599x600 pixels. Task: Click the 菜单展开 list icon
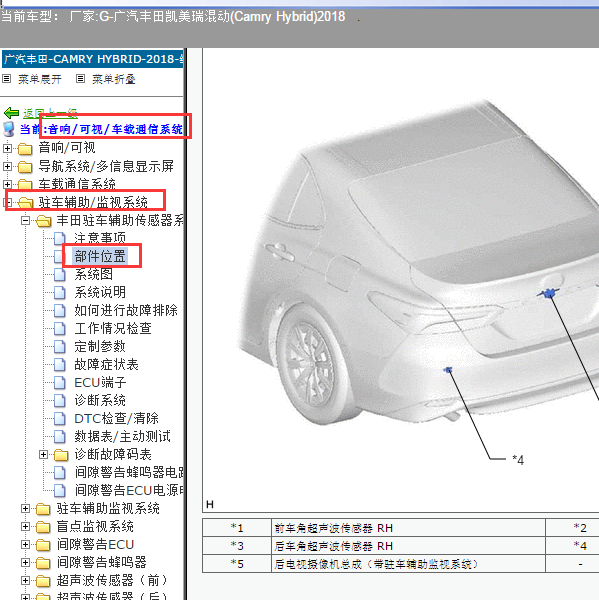(x=7, y=79)
